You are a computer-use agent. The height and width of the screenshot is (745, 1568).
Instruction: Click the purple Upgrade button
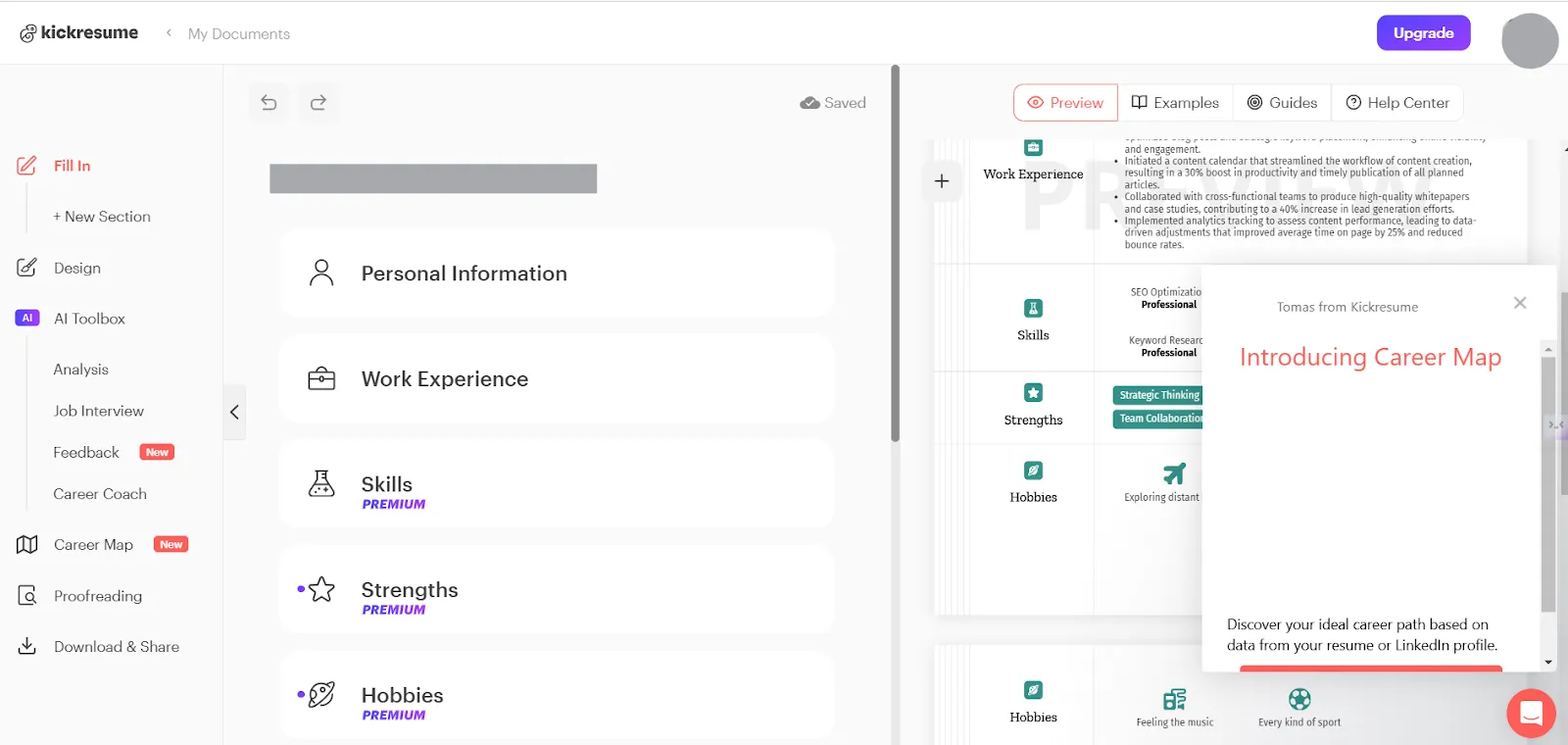pyautogui.click(x=1423, y=32)
